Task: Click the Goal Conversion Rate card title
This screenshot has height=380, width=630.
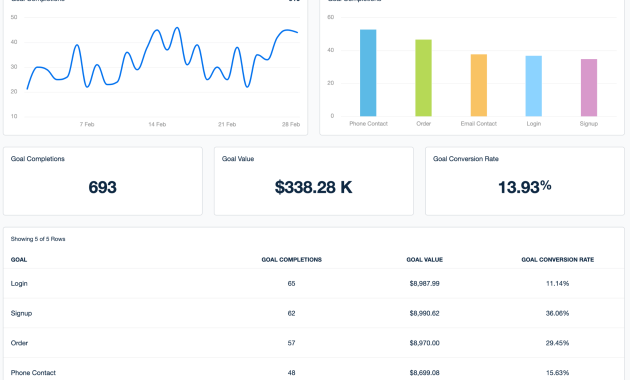Action: click(466, 159)
